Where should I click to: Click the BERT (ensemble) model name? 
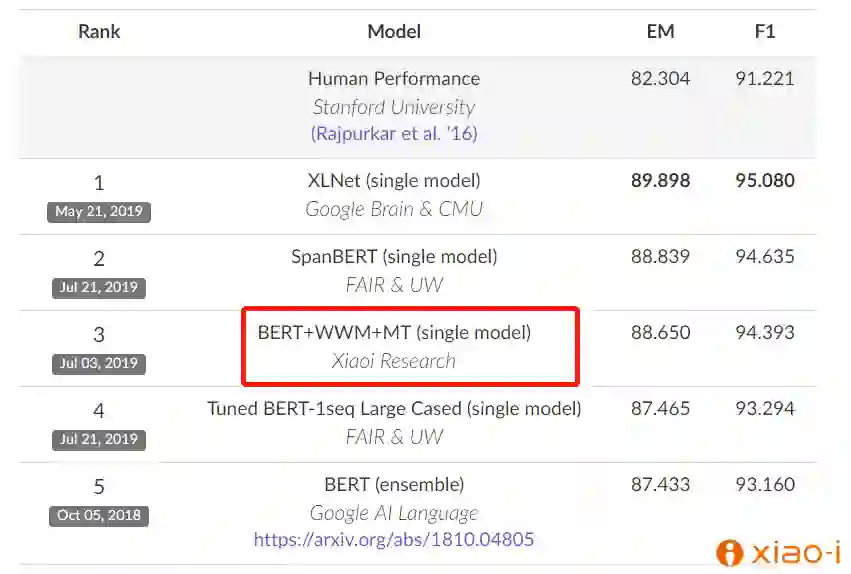pos(394,485)
